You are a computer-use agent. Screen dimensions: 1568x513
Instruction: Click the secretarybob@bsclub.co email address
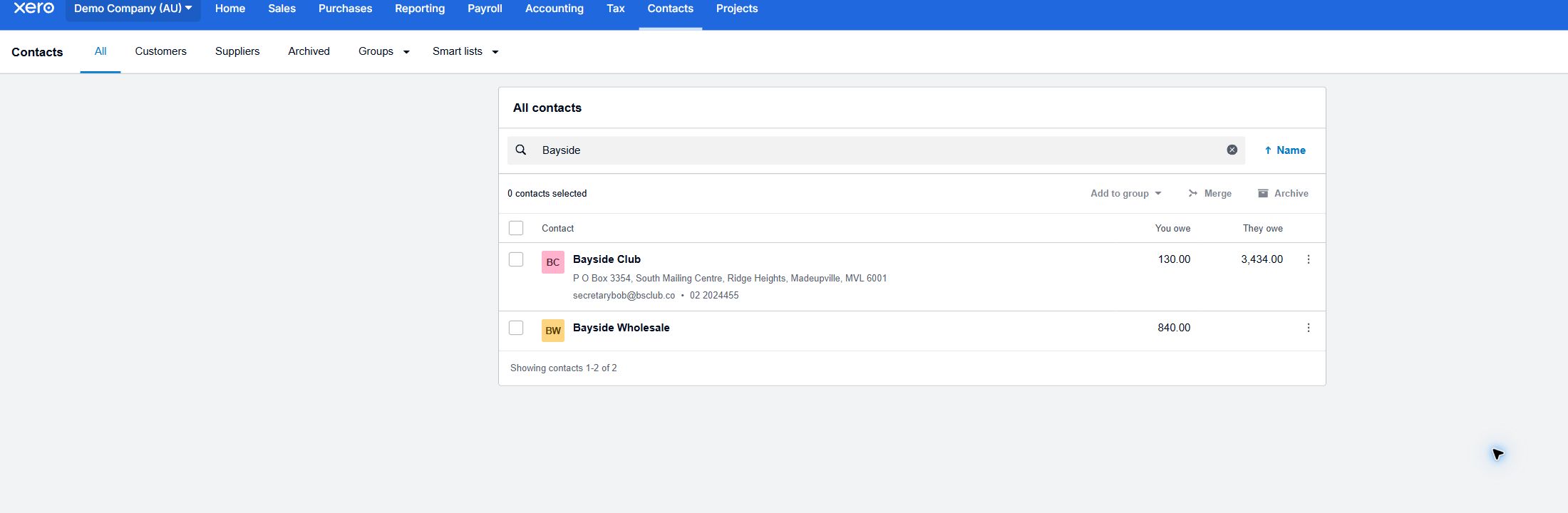pos(624,295)
